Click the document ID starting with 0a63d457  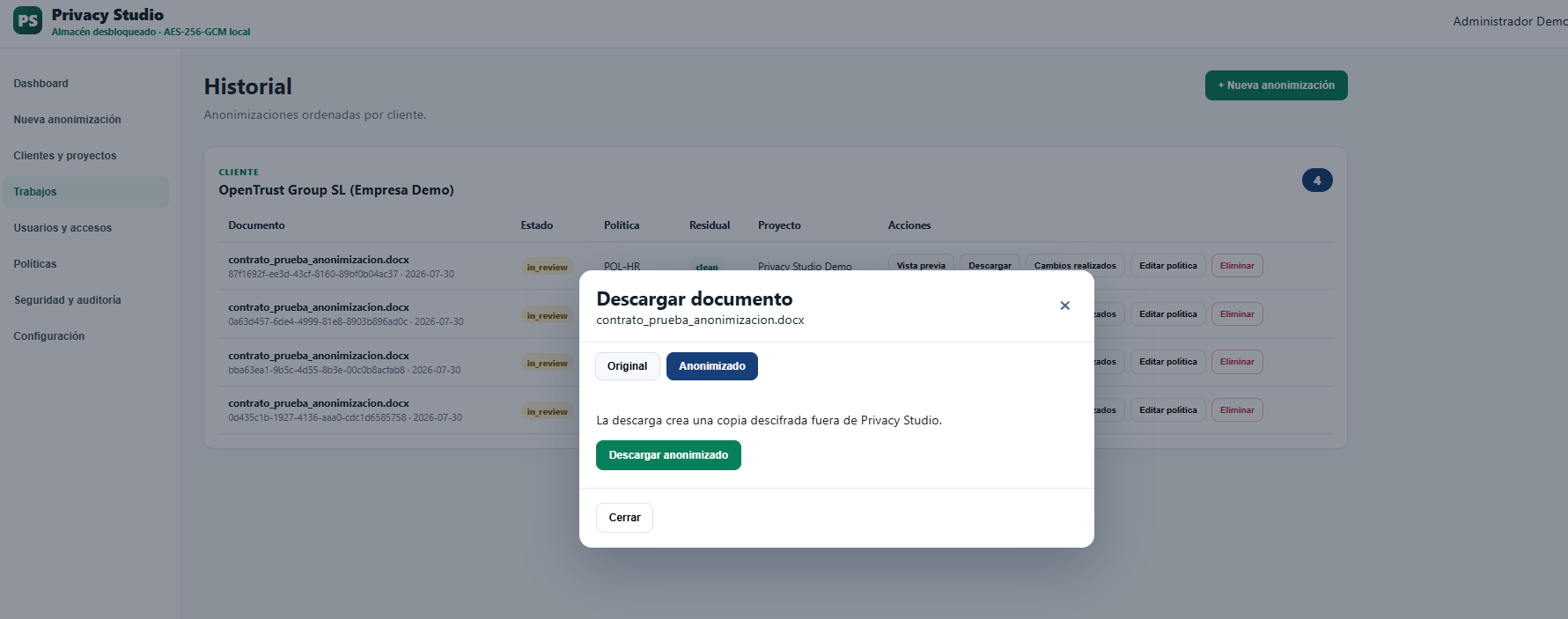click(318, 321)
